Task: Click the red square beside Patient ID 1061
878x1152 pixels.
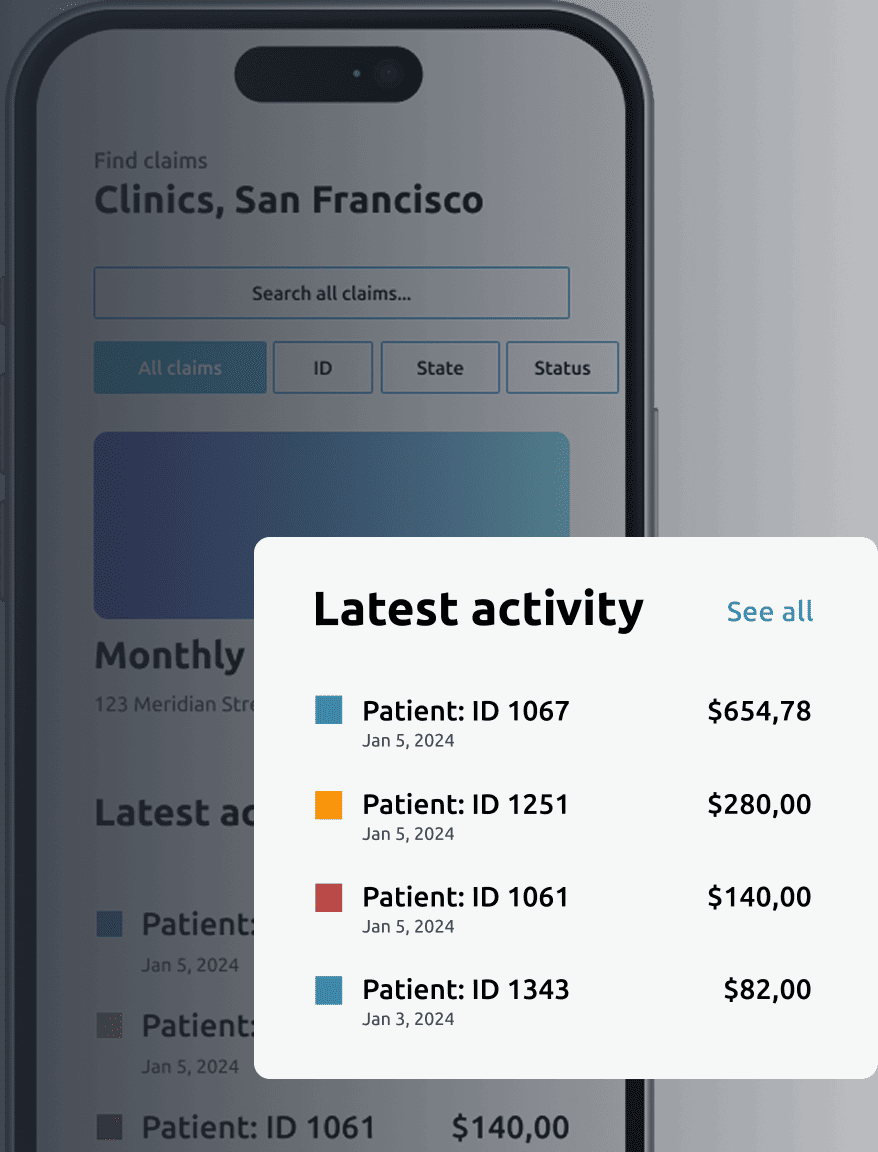Action: (328, 897)
